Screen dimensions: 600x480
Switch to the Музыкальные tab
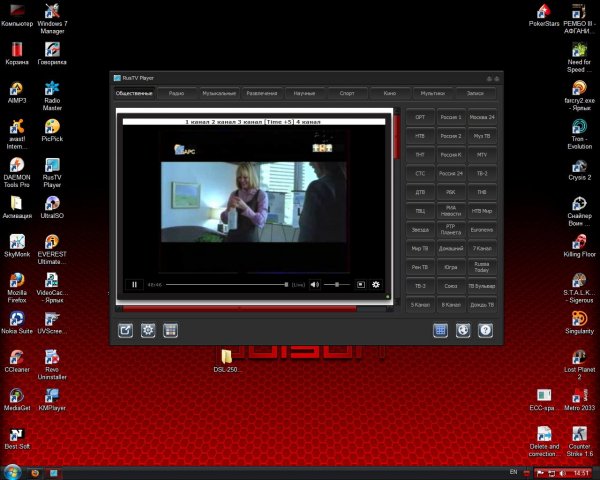(219, 93)
